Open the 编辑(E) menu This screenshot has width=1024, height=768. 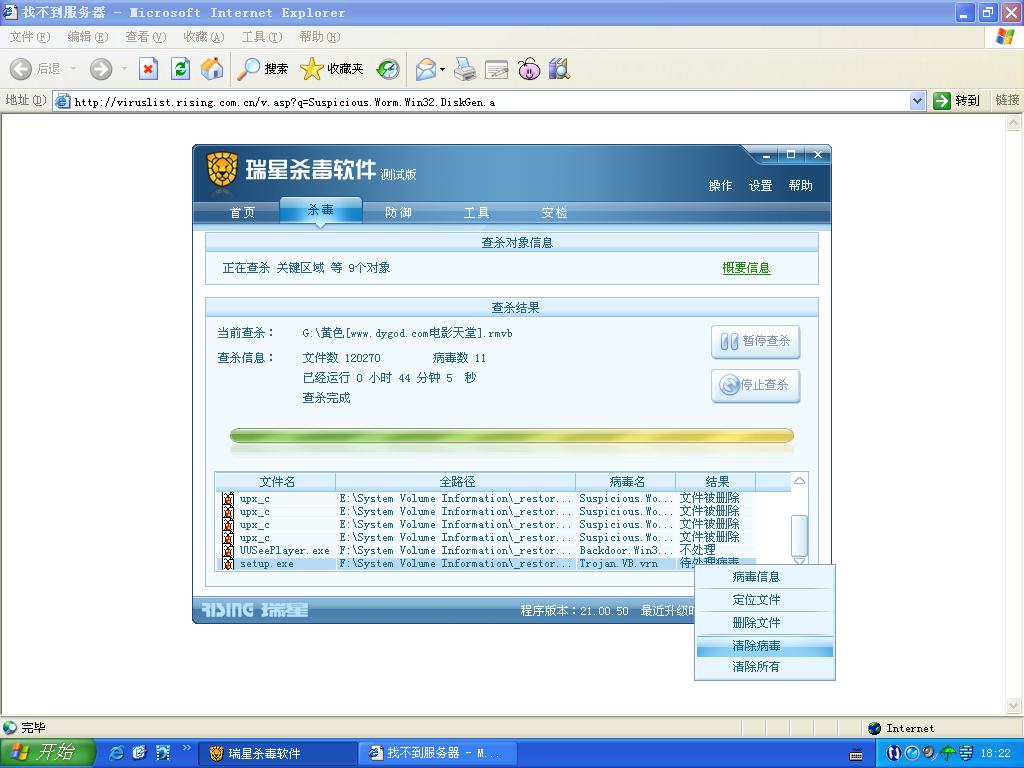pyautogui.click(x=88, y=37)
